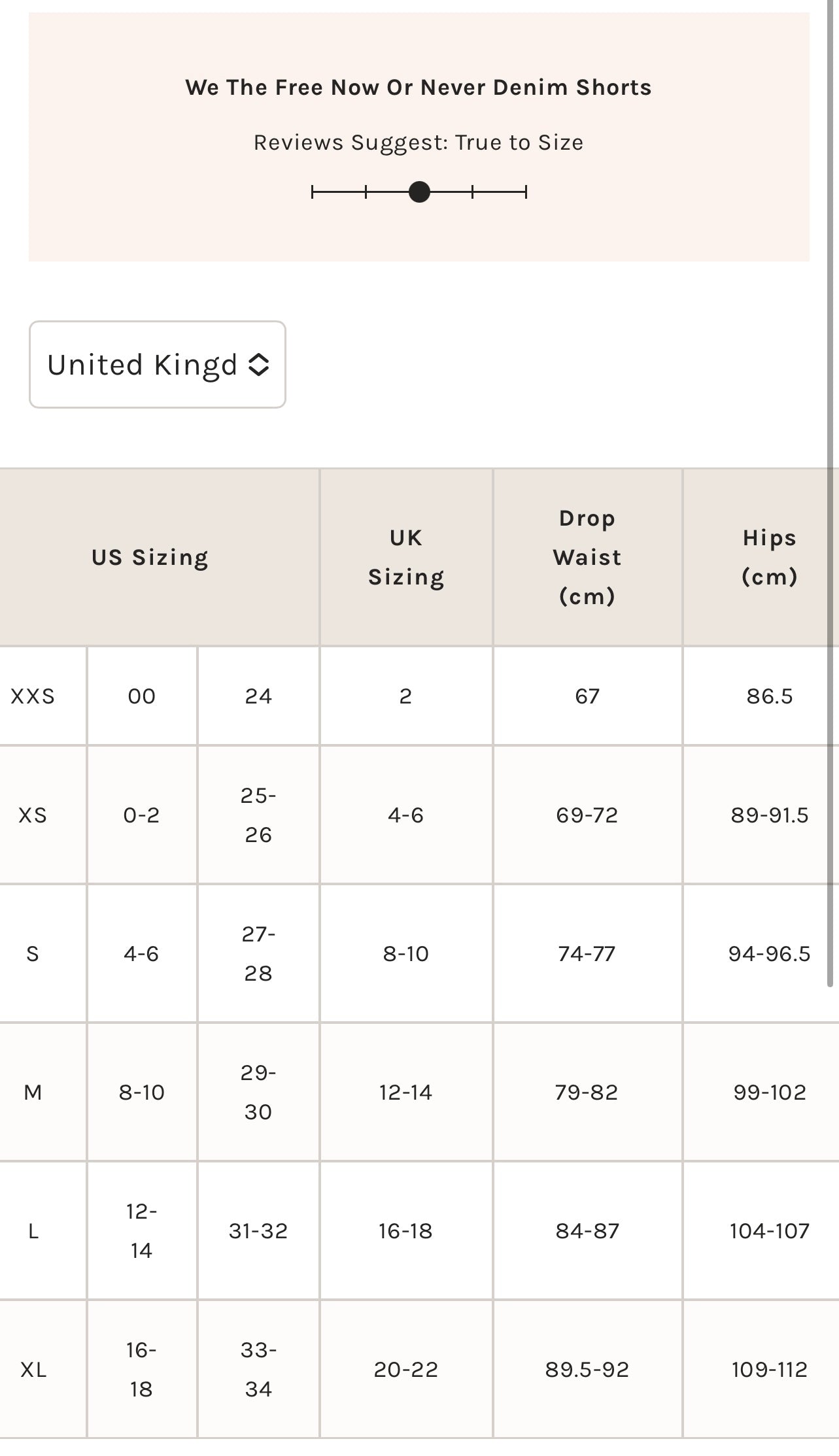Screen dimensions: 839x1456
Task: Click the 86.5 hips measurement cell
Action: [x=770, y=696]
